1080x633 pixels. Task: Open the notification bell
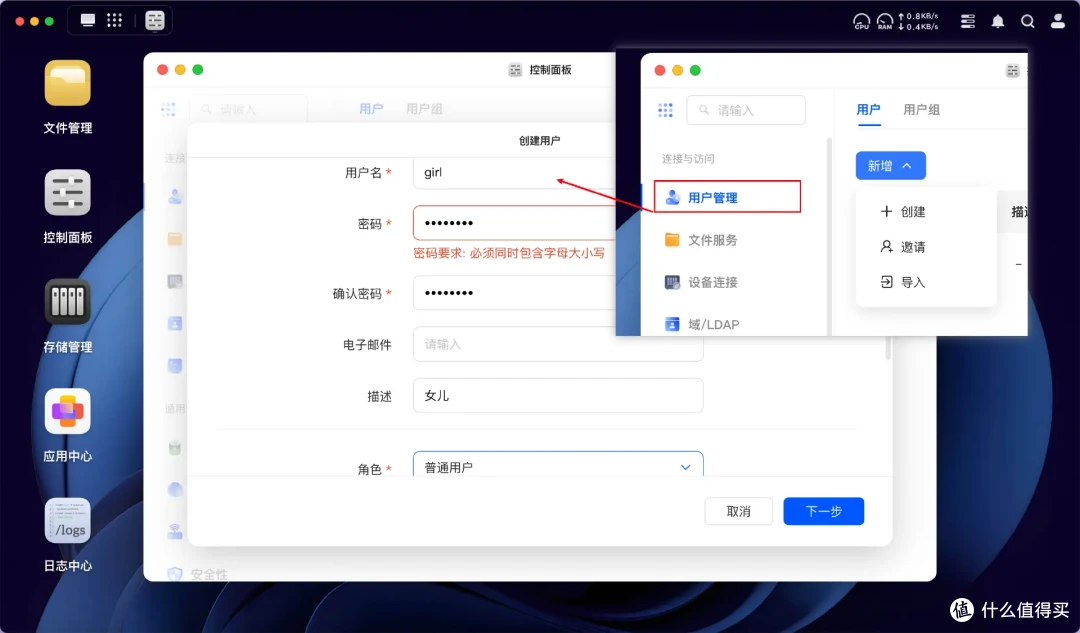point(997,21)
